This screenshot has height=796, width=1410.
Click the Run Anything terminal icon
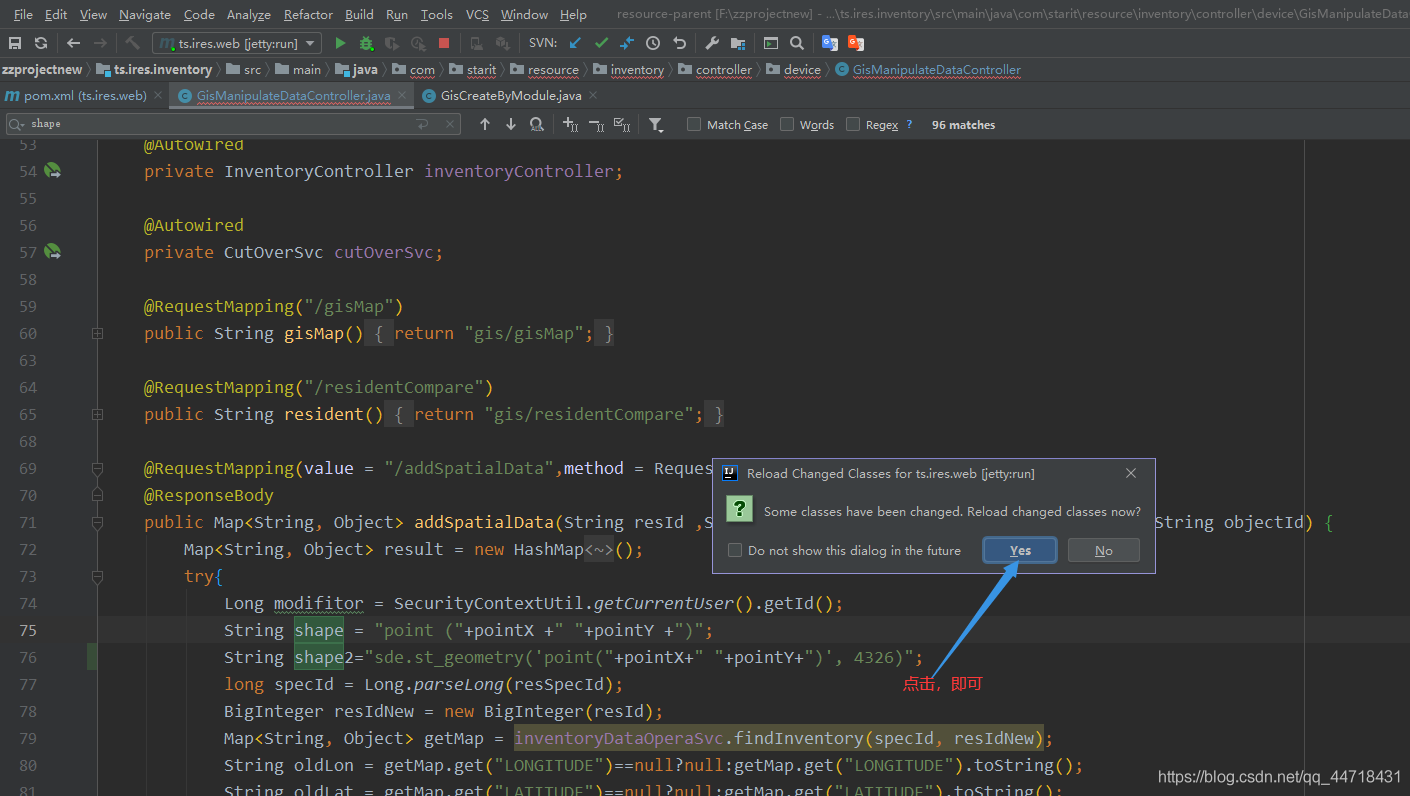tap(771, 43)
